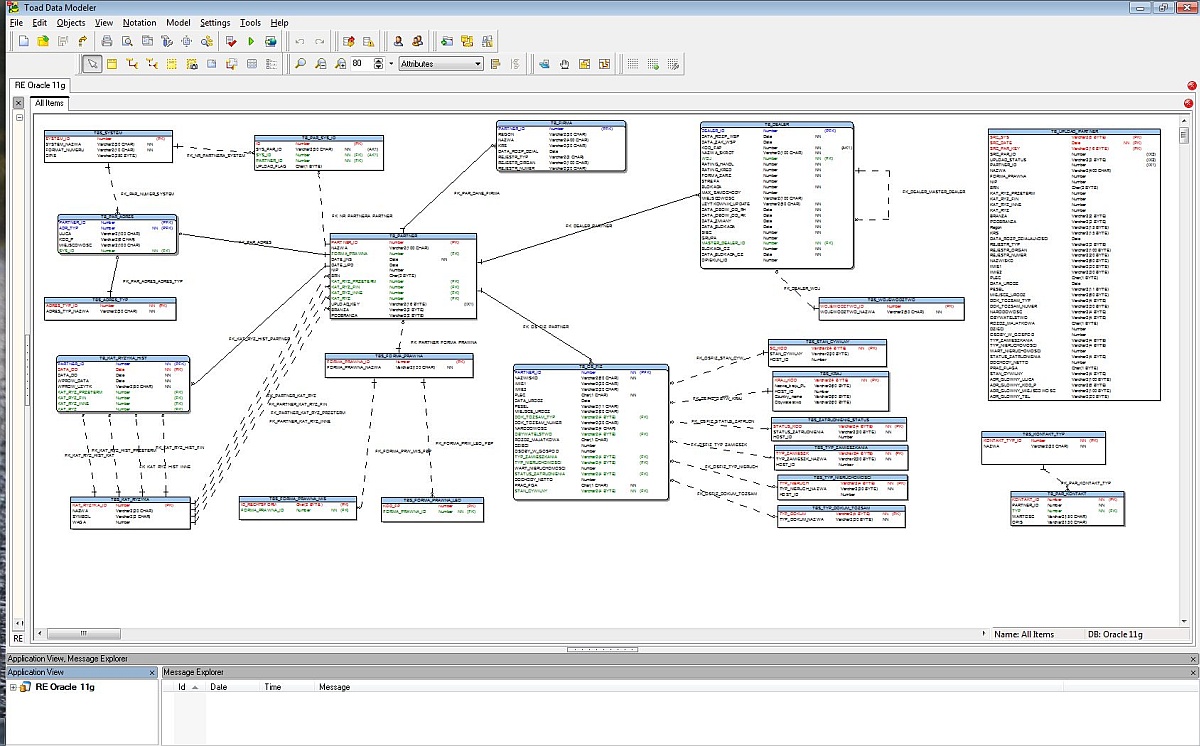Select the yellow Entity tool
Viewport: 1200px width, 746px height.
click(x=112, y=64)
